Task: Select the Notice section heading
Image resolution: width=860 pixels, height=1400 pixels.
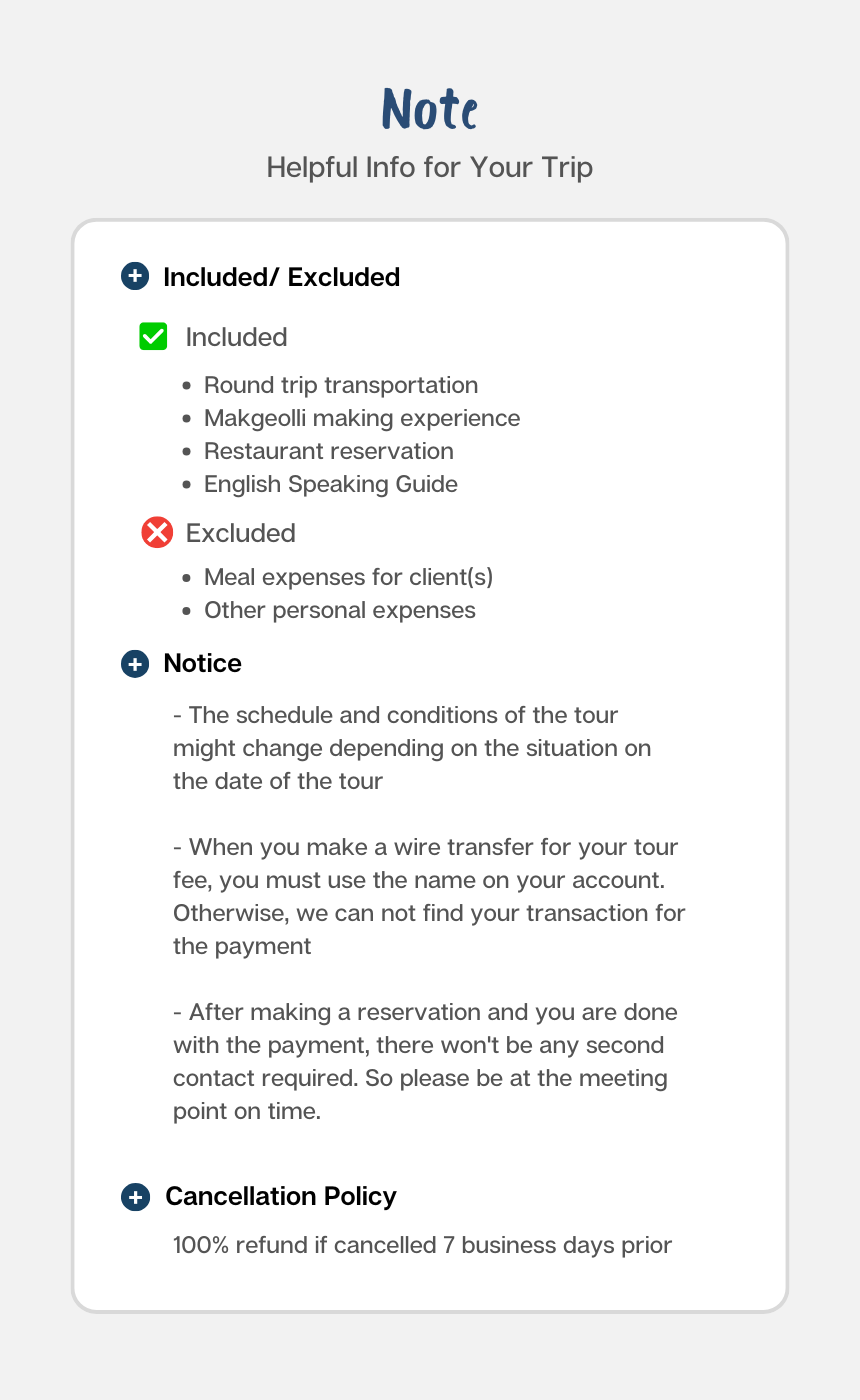Action: coord(202,664)
